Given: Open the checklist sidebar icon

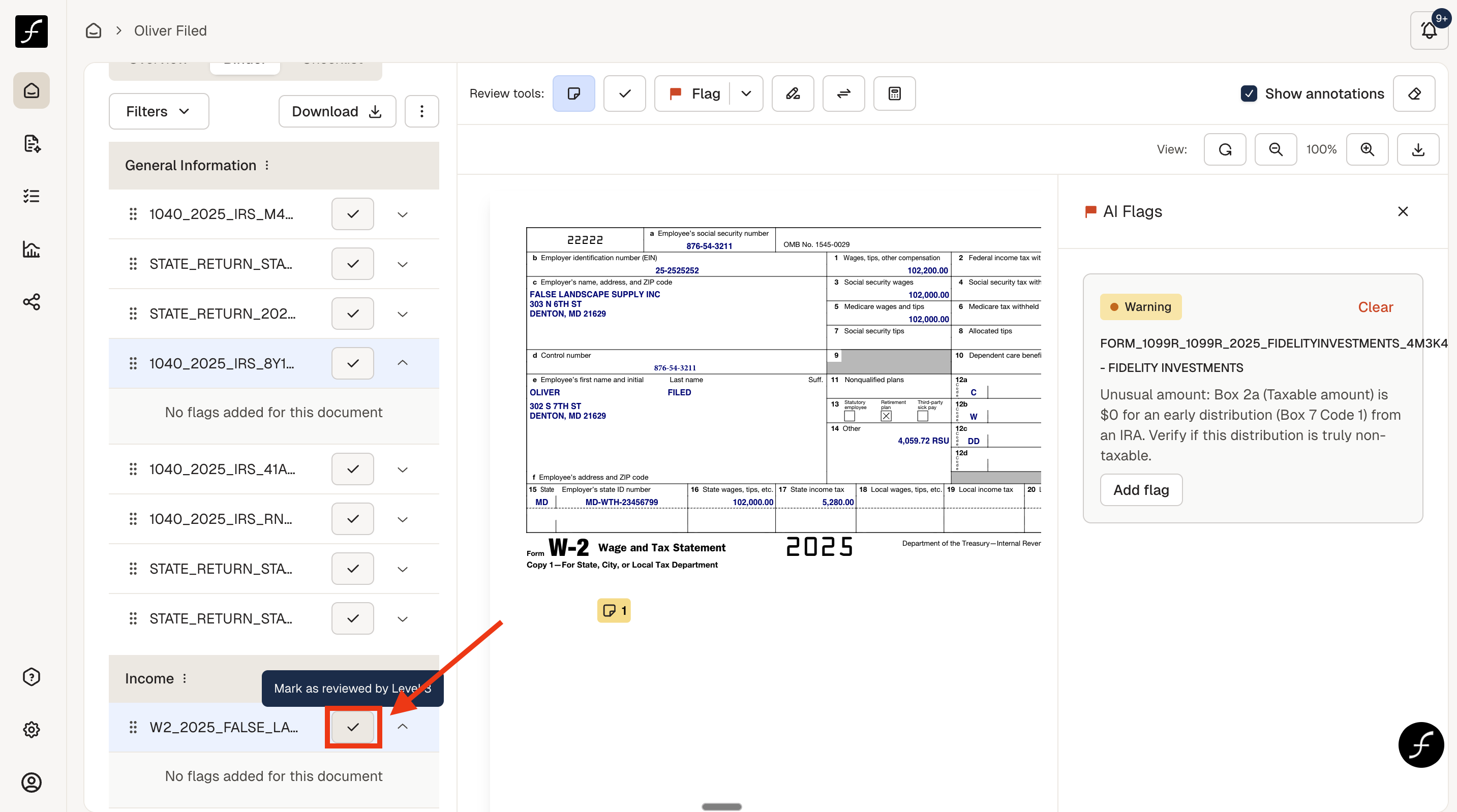Looking at the screenshot, I should [x=32, y=196].
